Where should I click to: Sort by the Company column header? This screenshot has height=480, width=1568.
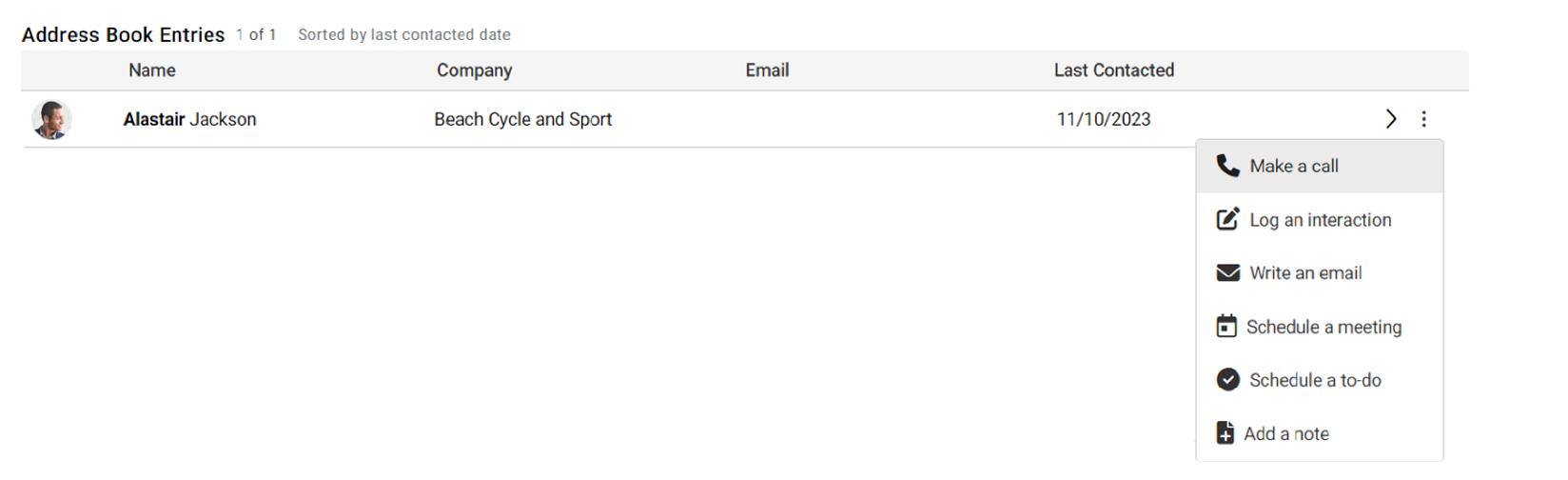point(474,70)
